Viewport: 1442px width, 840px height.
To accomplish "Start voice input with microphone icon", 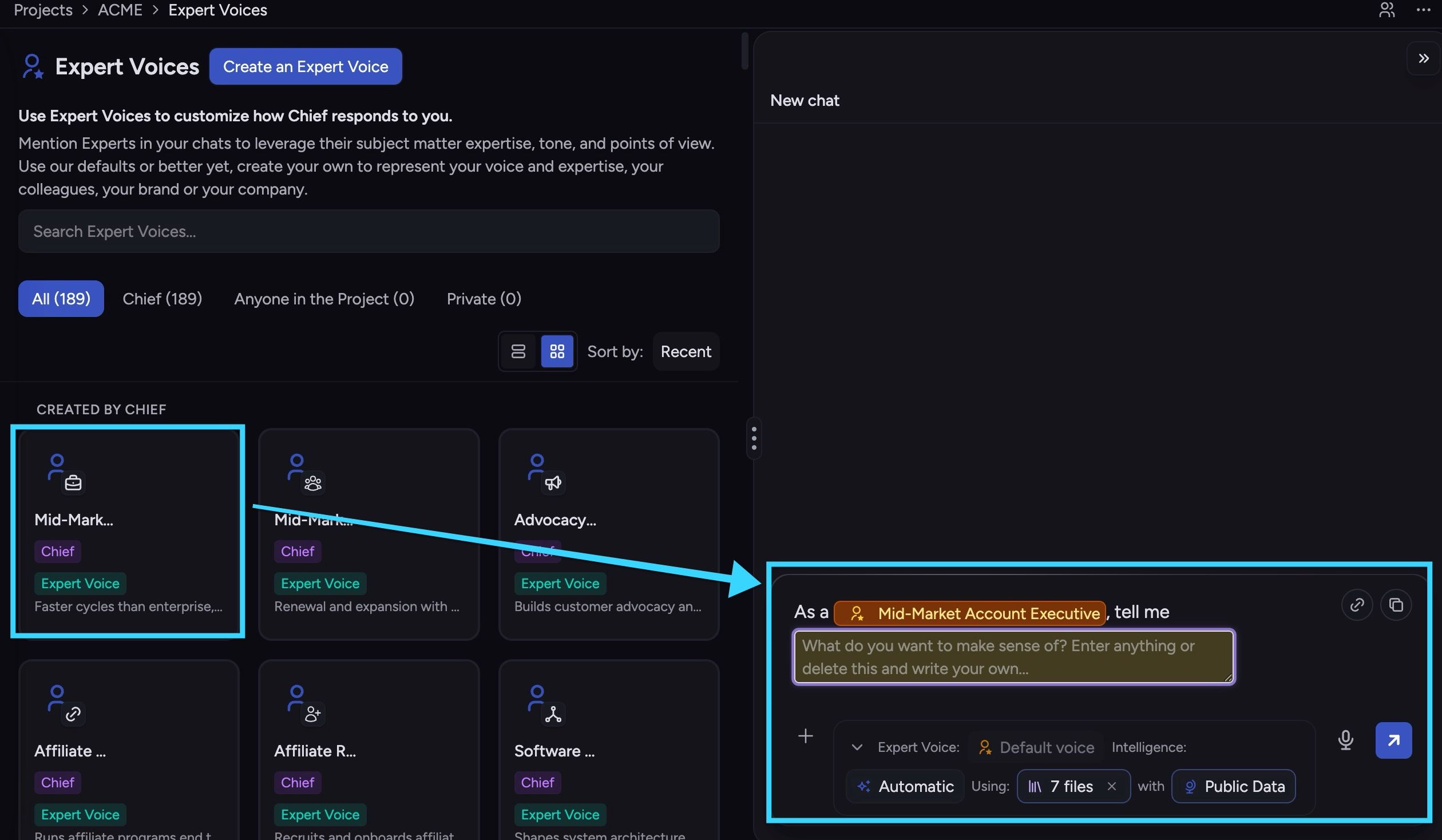I will (x=1346, y=740).
